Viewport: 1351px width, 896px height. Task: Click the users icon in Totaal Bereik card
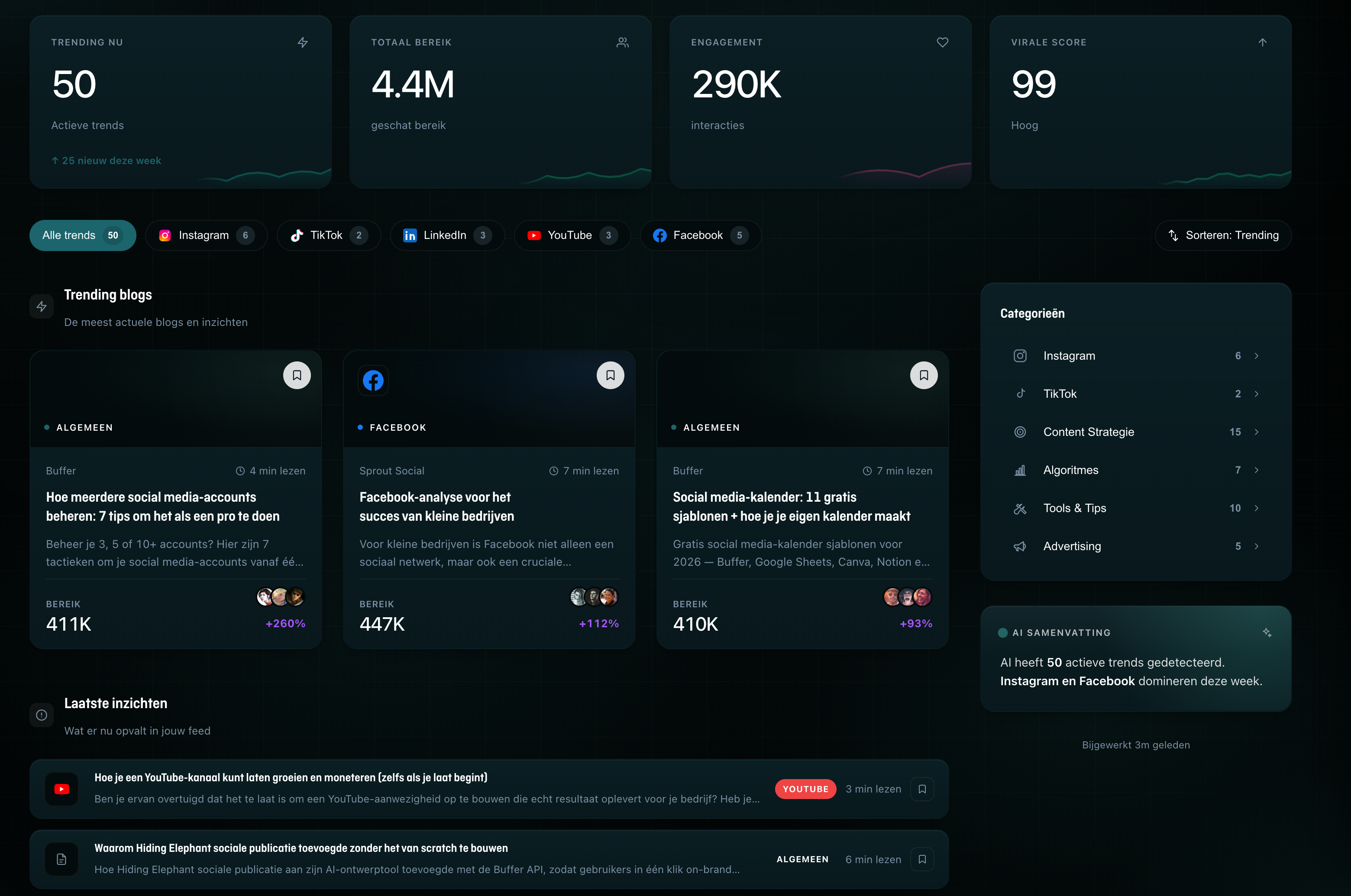(622, 42)
